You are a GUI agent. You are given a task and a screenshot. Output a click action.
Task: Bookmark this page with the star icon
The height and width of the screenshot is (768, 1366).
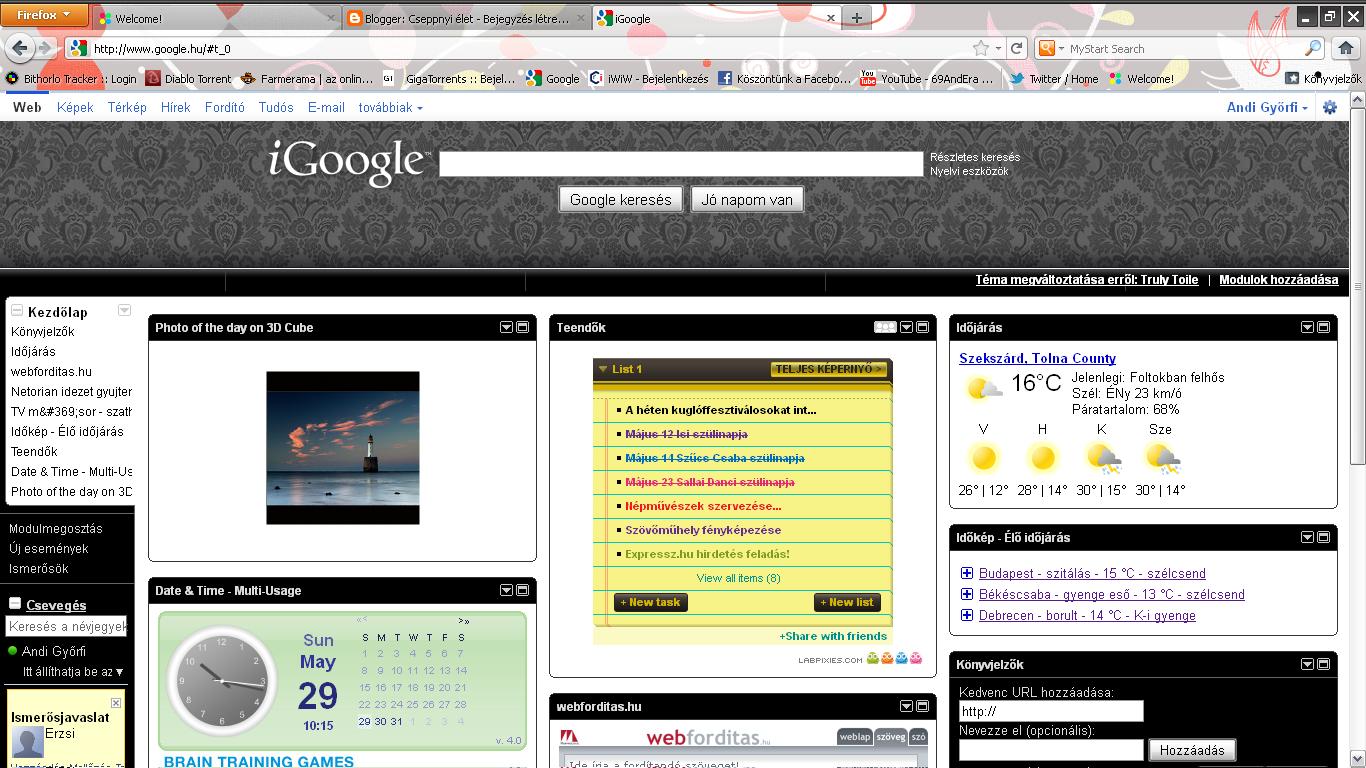tap(981, 48)
